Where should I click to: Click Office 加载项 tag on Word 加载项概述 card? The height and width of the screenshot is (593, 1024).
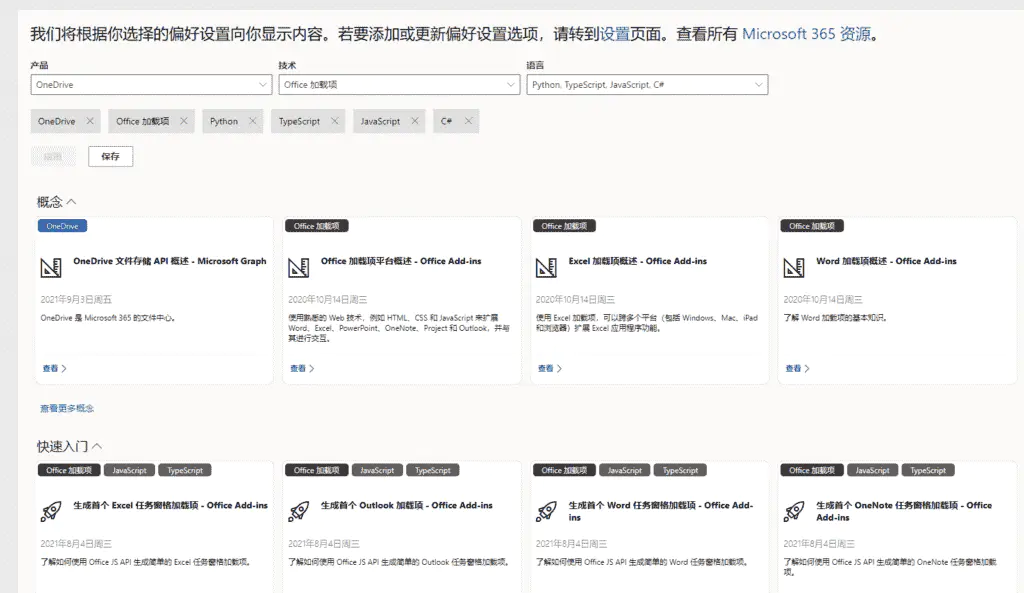pos(812,226)
